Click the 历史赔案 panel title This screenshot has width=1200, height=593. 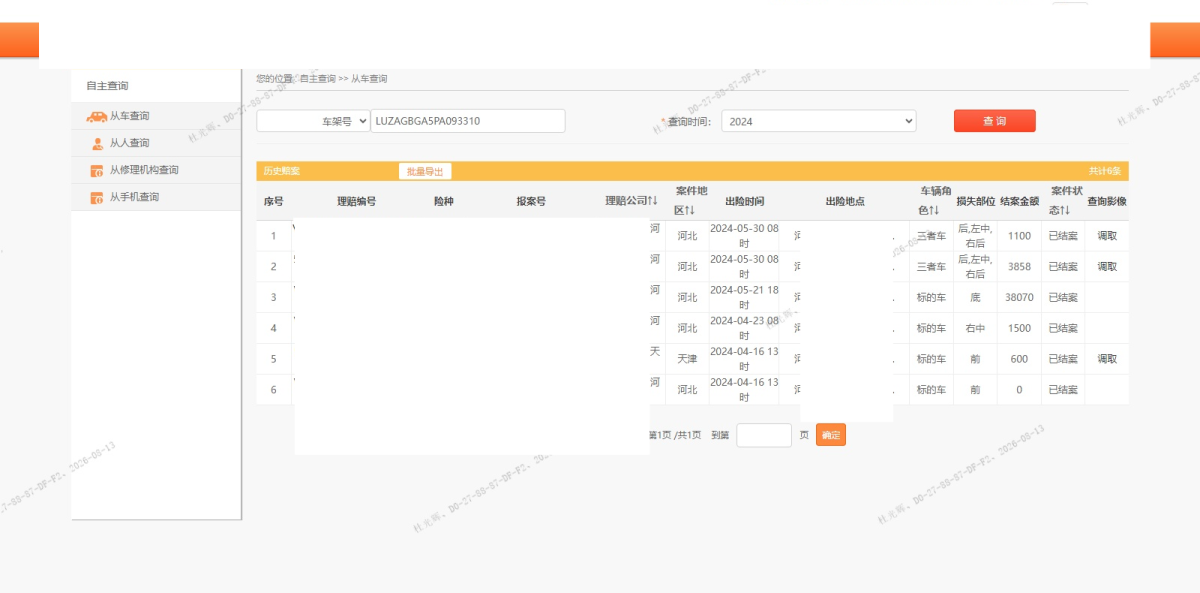tap(281, 171)
